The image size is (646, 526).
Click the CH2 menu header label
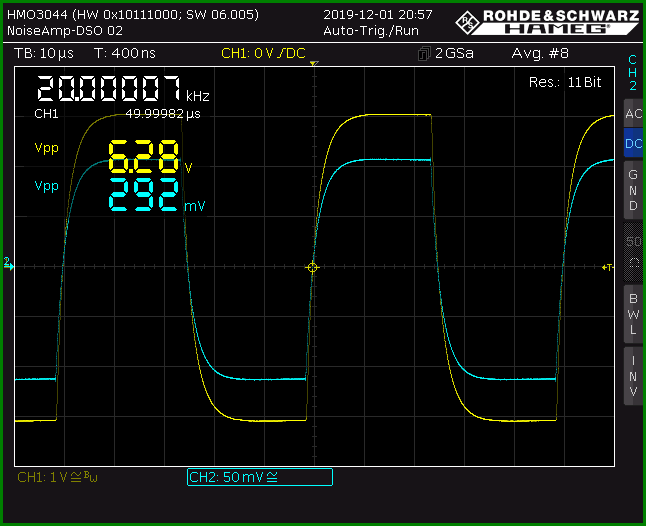(x=633, y=72)
